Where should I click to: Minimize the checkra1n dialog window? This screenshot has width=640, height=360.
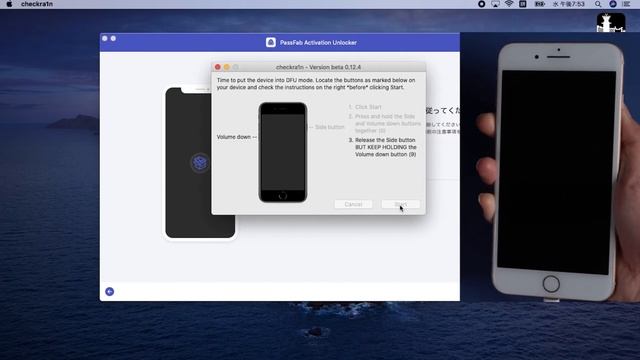click(227, 67)
